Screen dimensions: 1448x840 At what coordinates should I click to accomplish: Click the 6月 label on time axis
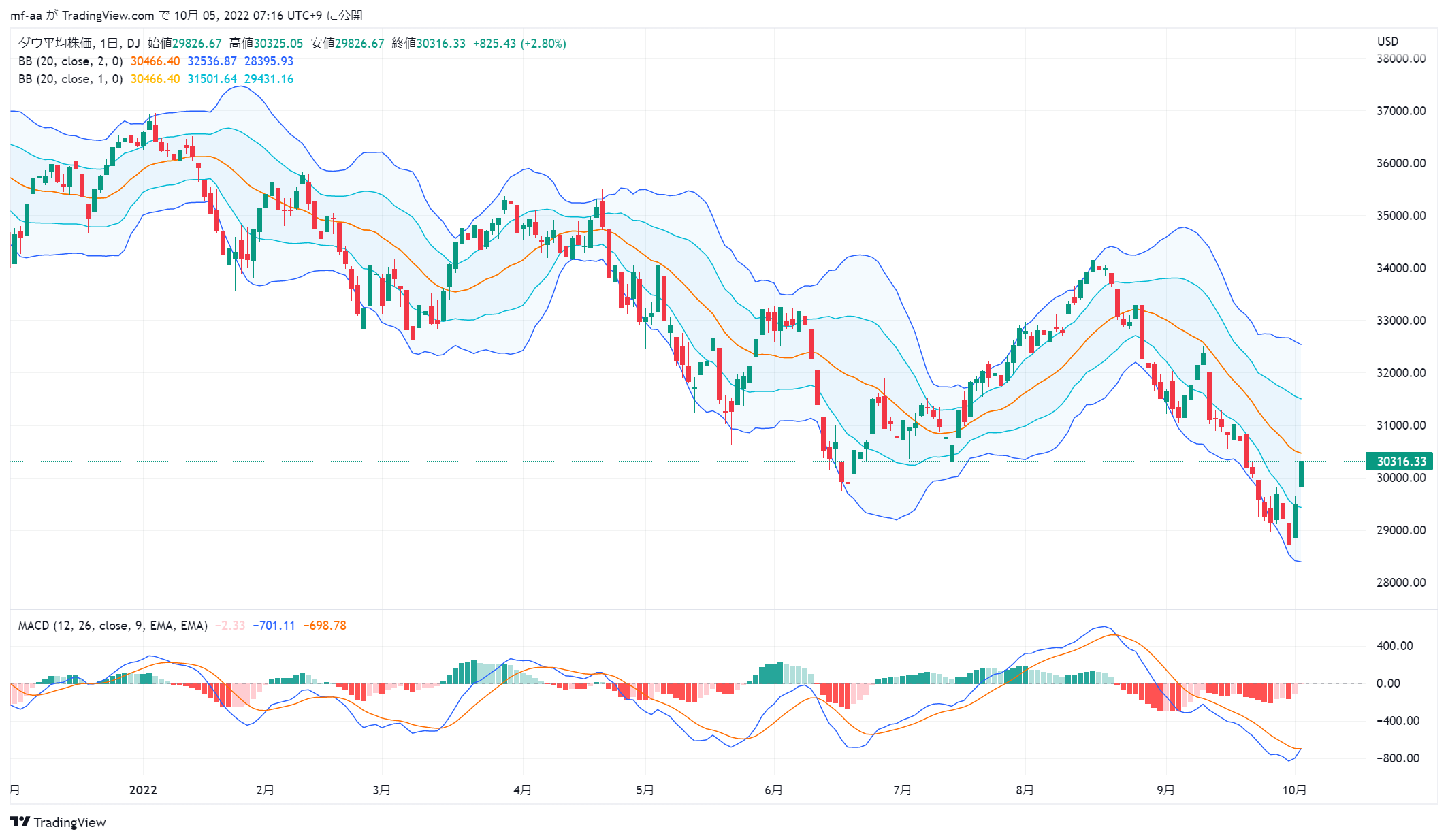[774, 790]
